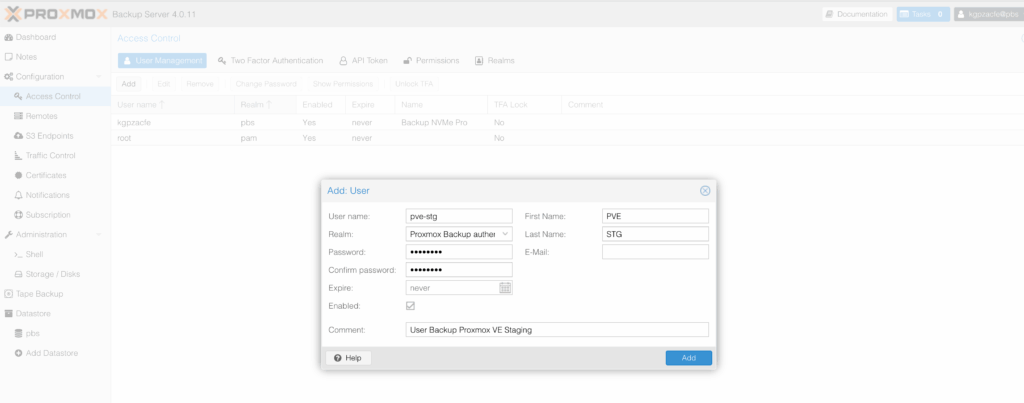Click the Dashboard icon in sidebar

pyautogui.click(x=9, y=37)
